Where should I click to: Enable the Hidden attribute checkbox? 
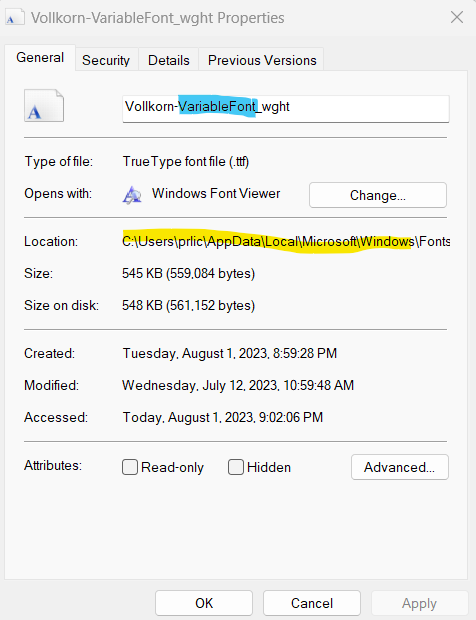(236, 467)
